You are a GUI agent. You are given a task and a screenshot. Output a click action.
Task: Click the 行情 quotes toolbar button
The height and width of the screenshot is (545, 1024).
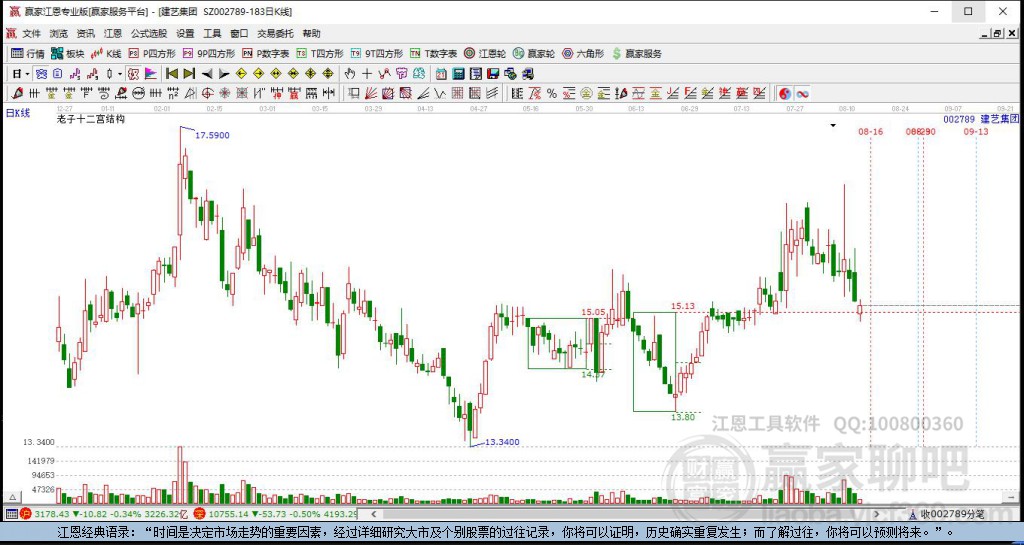27,54
